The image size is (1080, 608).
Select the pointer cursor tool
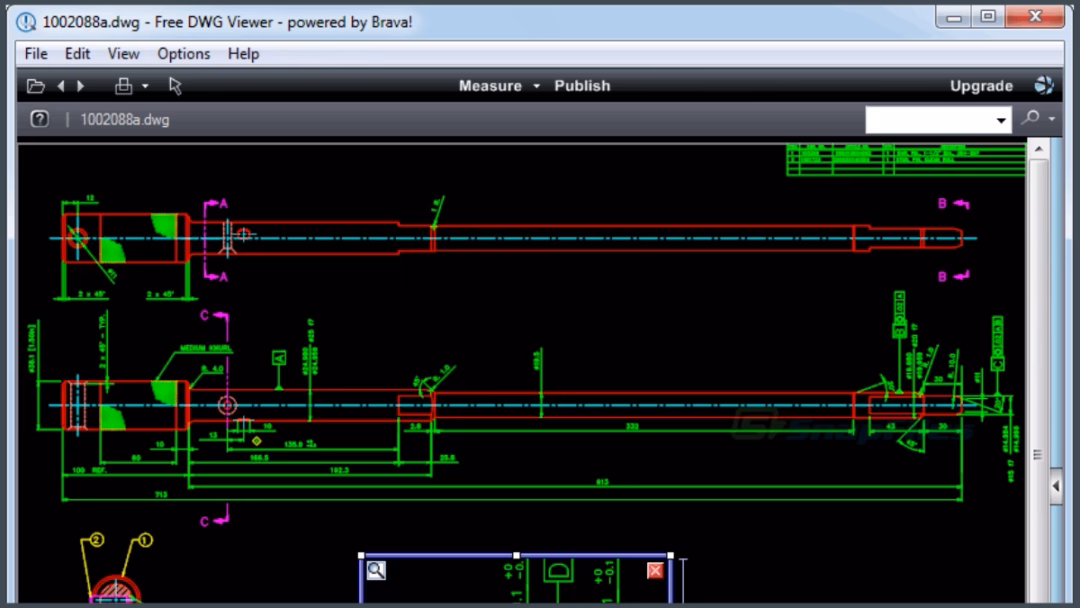point(176,86)
